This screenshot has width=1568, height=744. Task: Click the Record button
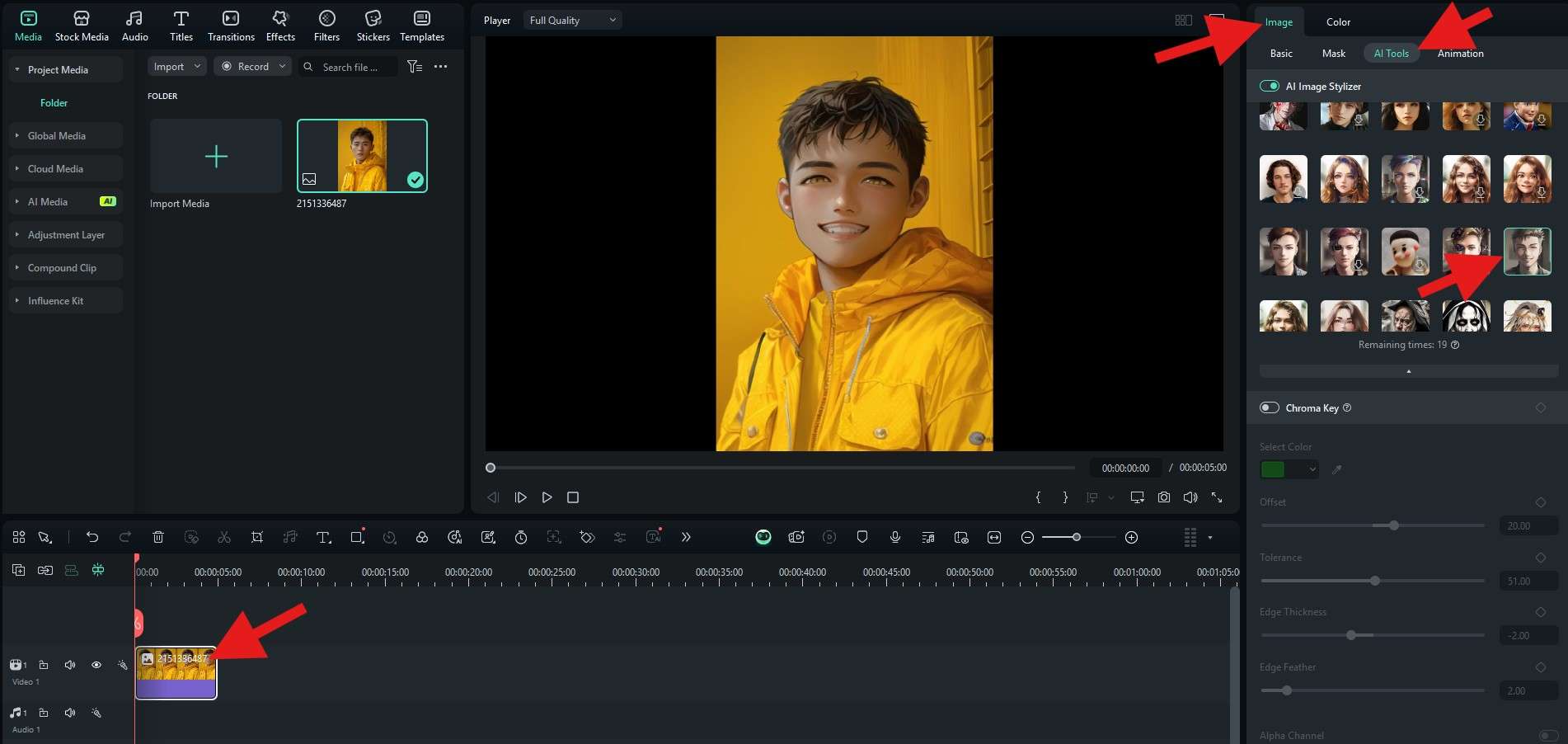246,67
